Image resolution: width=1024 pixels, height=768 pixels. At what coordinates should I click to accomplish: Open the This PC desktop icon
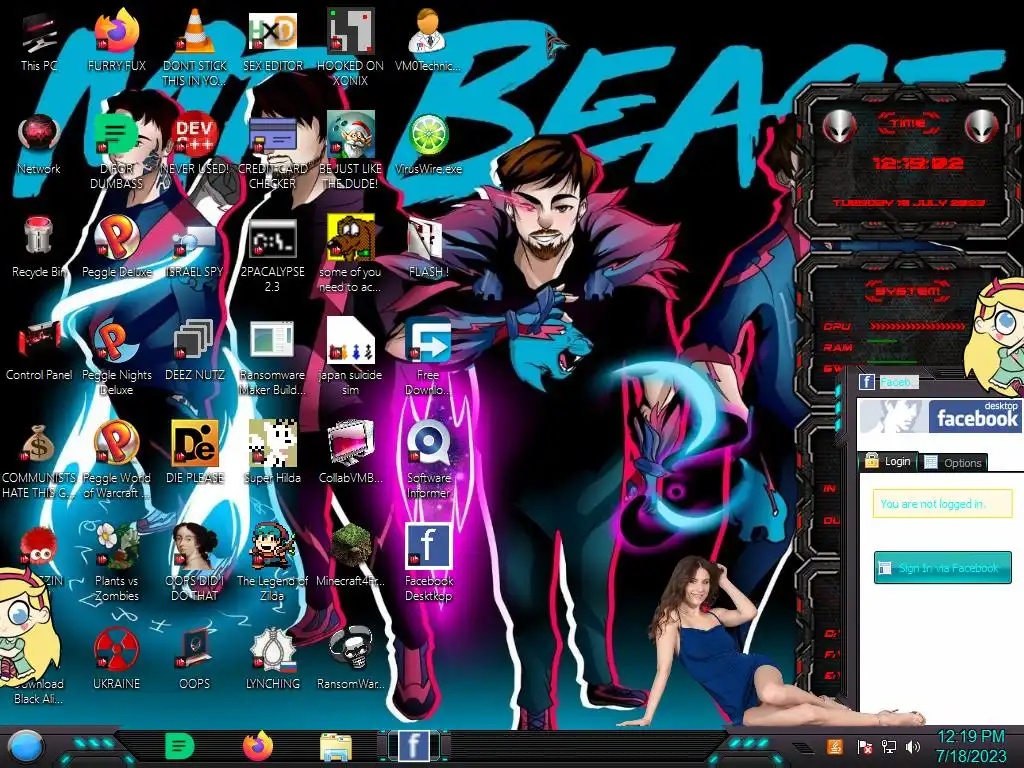pos(39,33)
